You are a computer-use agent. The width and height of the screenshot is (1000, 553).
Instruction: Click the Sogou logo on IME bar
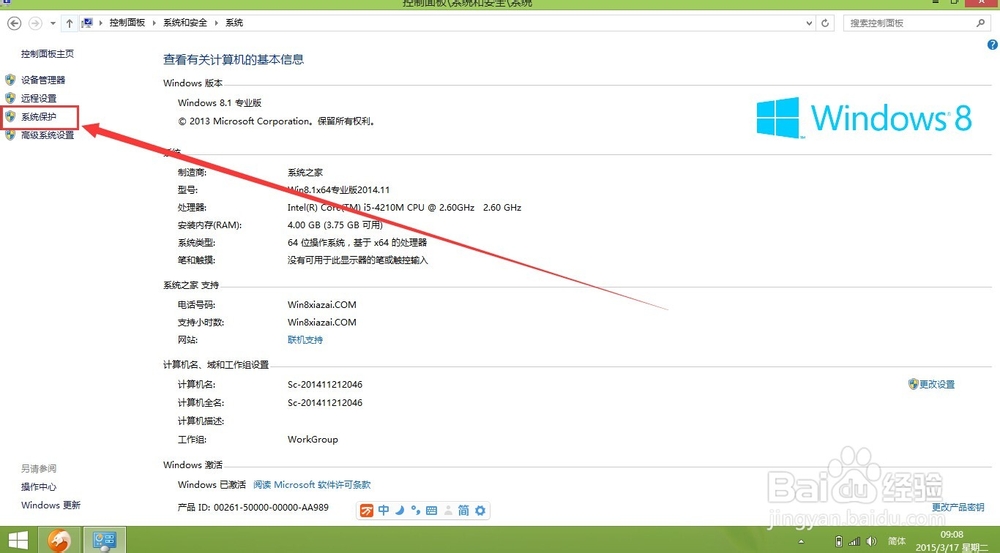367,510
